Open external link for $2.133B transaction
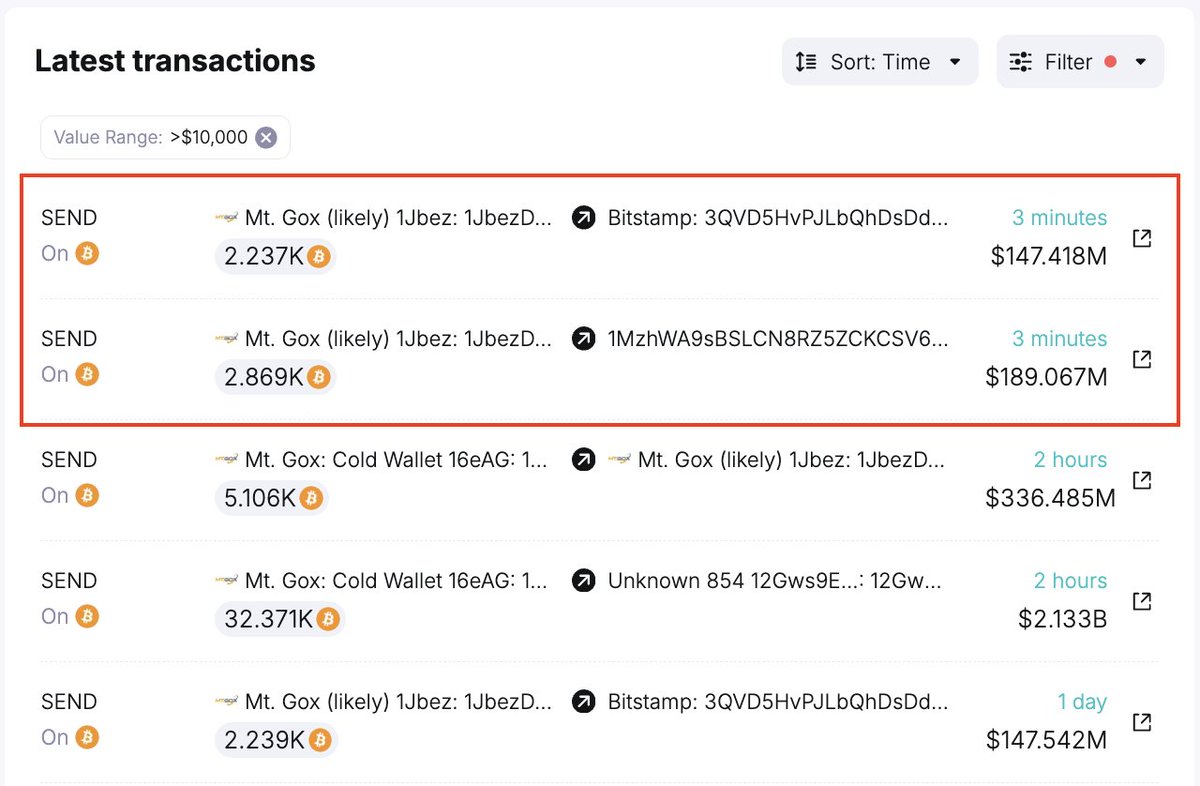 (x=1141, y=601)
